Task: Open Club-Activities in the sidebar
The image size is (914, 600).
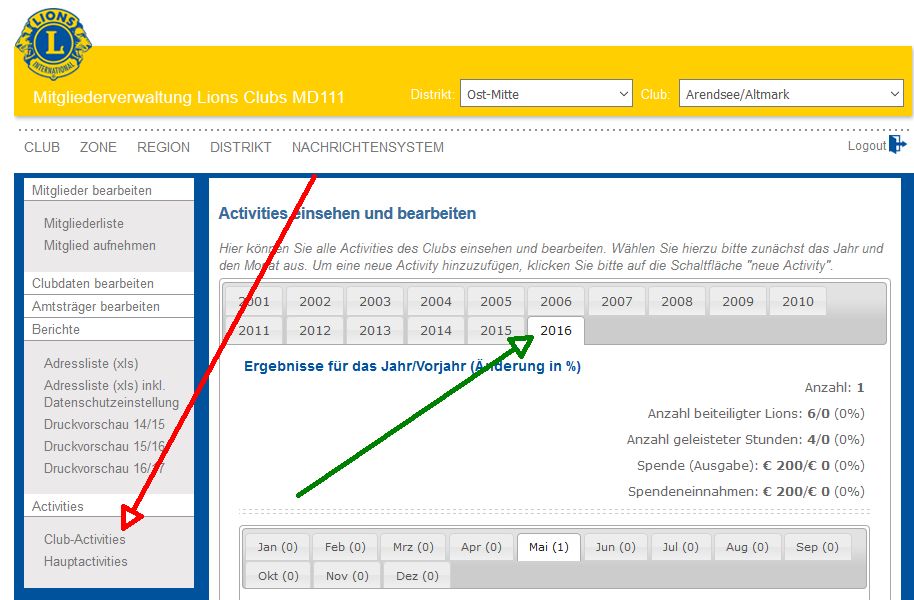Action: tap(85, 539)
